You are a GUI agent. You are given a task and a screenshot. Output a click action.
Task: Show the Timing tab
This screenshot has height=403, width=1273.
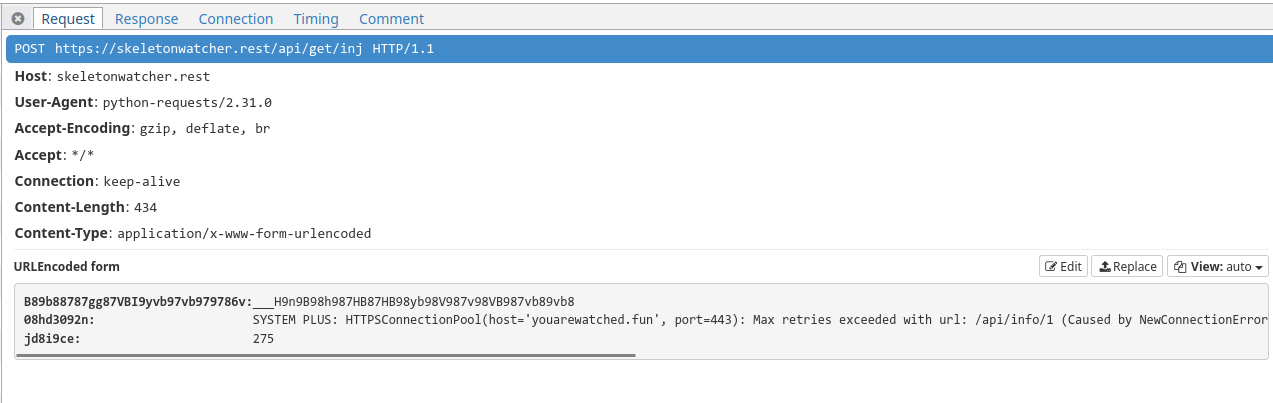315,19
